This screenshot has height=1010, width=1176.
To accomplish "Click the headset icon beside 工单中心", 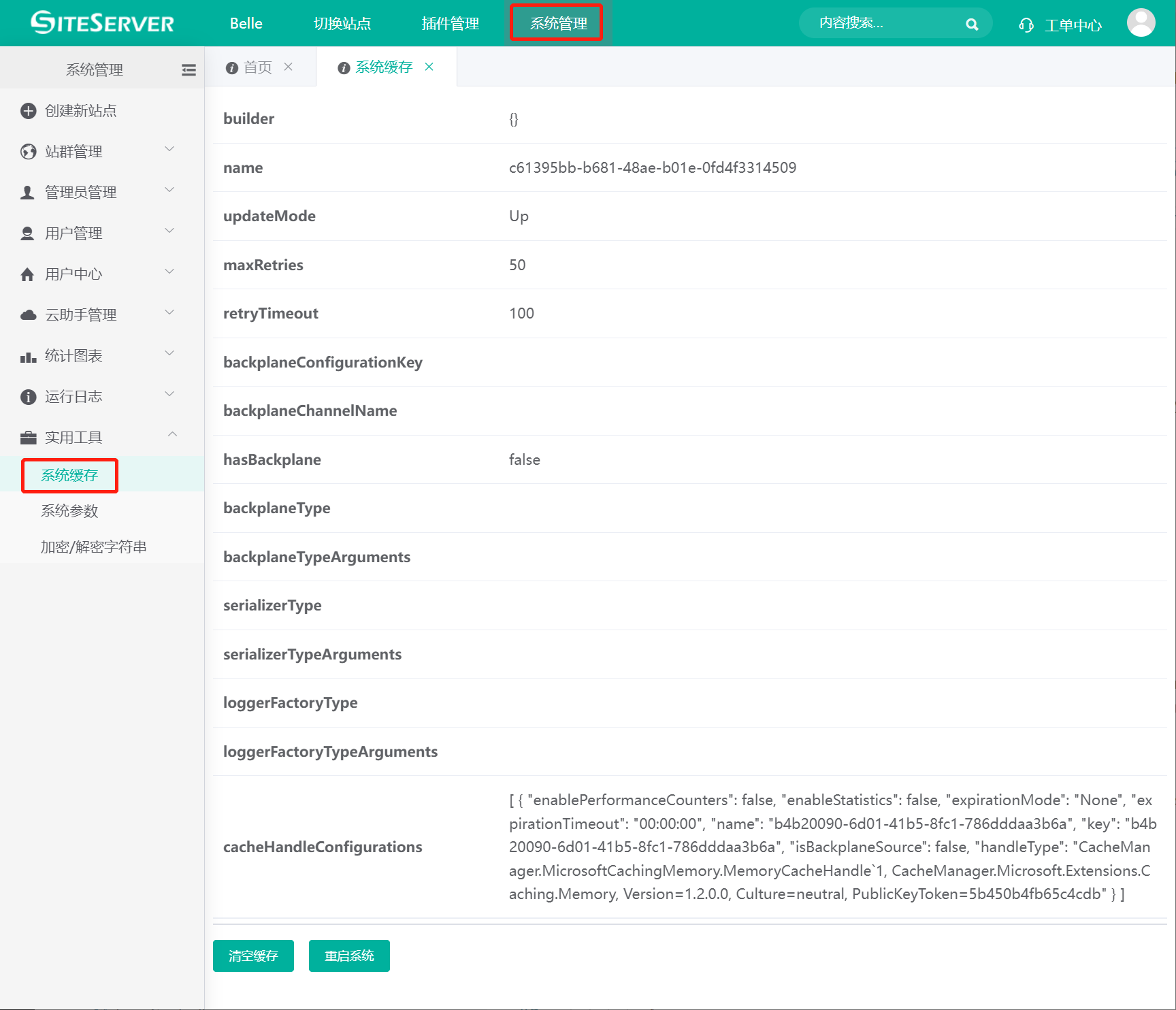I will tap(1026, 26).
